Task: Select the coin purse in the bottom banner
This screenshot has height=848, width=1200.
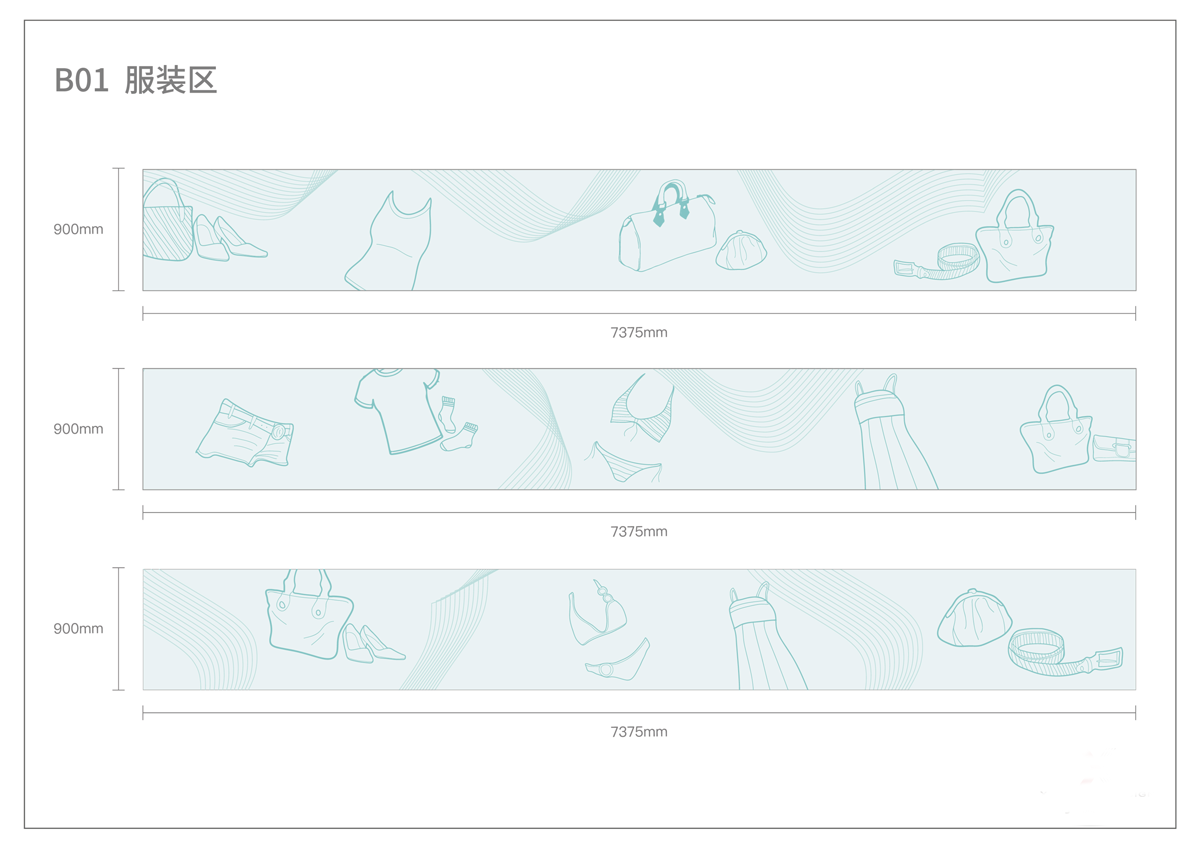Action: tap(974, 618)
